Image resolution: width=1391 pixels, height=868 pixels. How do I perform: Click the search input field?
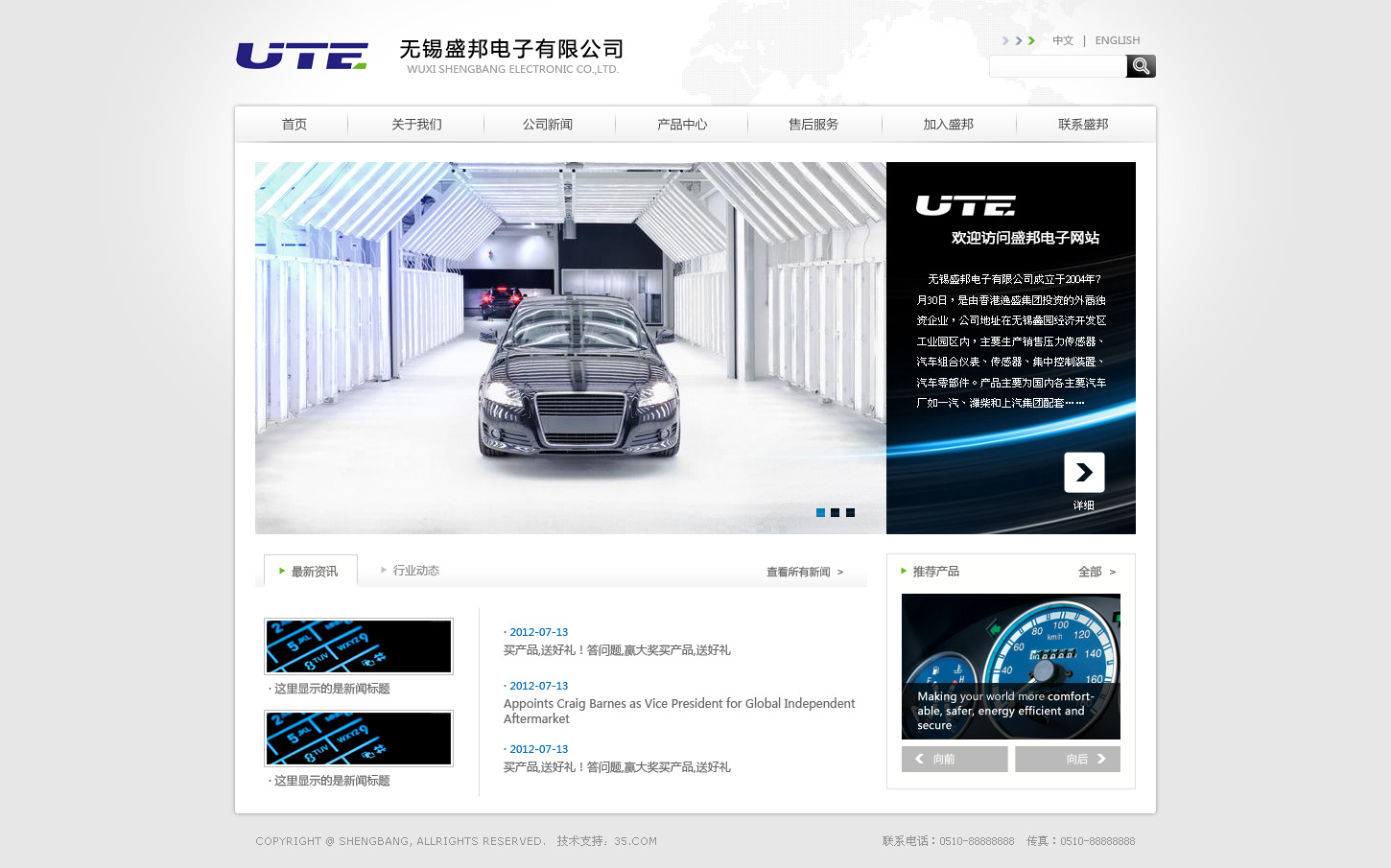coord(1057,66)
